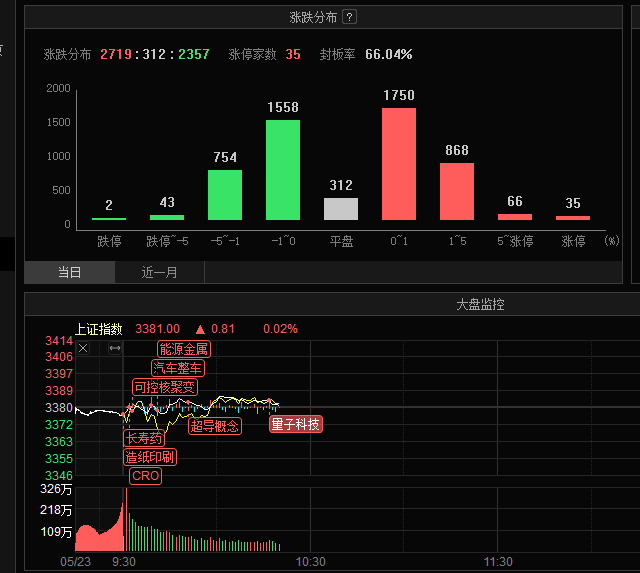Click the 上证指数 index name
640x573 pixels.
point(98,329)
